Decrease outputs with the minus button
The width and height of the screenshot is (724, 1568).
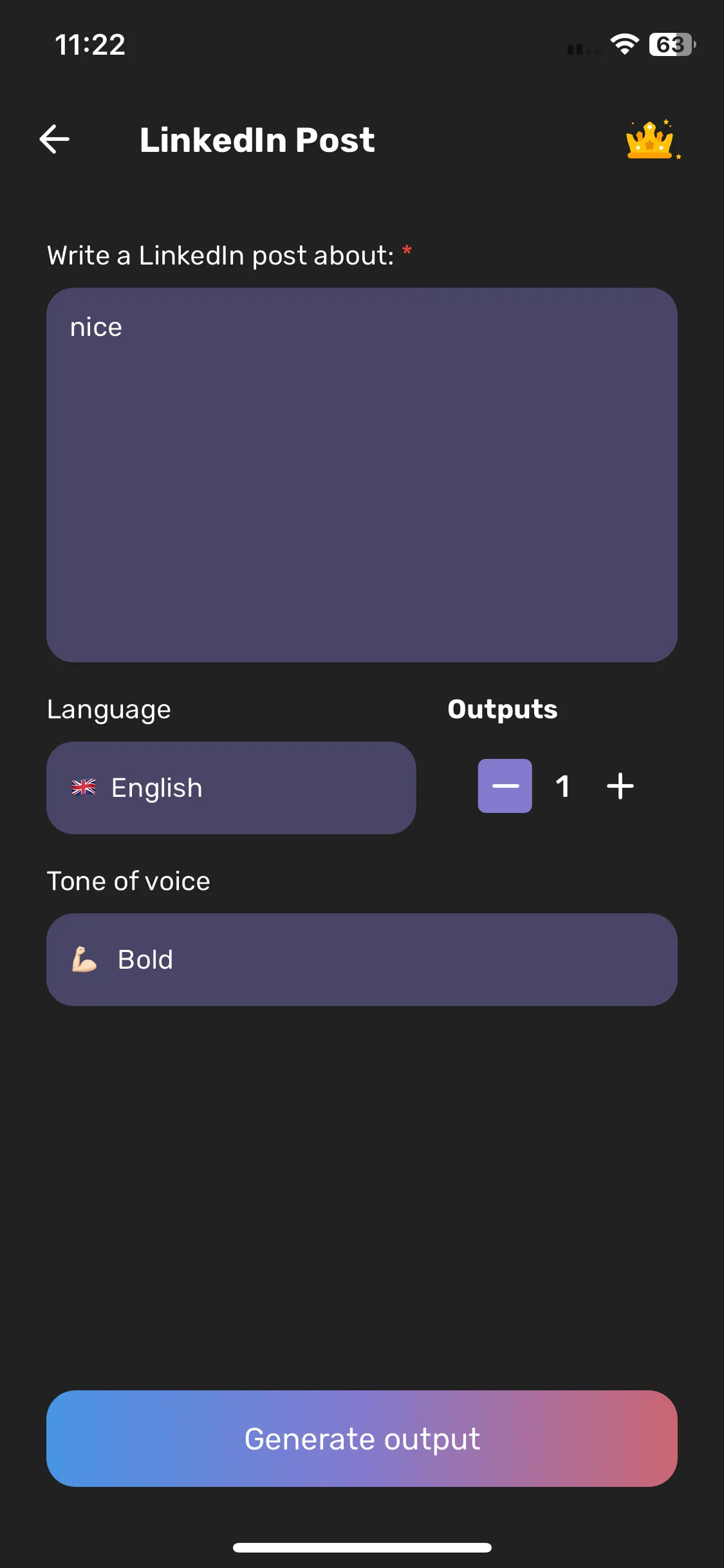point(505,786)
